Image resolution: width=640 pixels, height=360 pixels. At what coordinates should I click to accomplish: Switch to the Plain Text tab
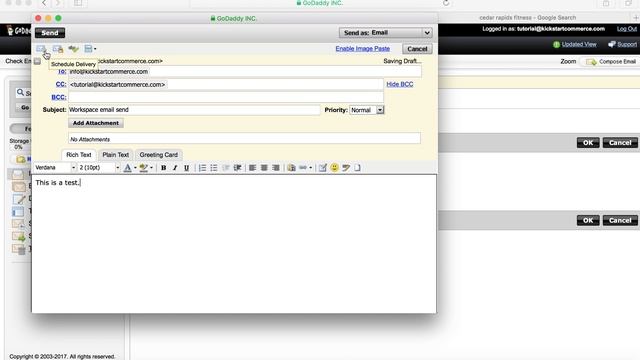116,155
